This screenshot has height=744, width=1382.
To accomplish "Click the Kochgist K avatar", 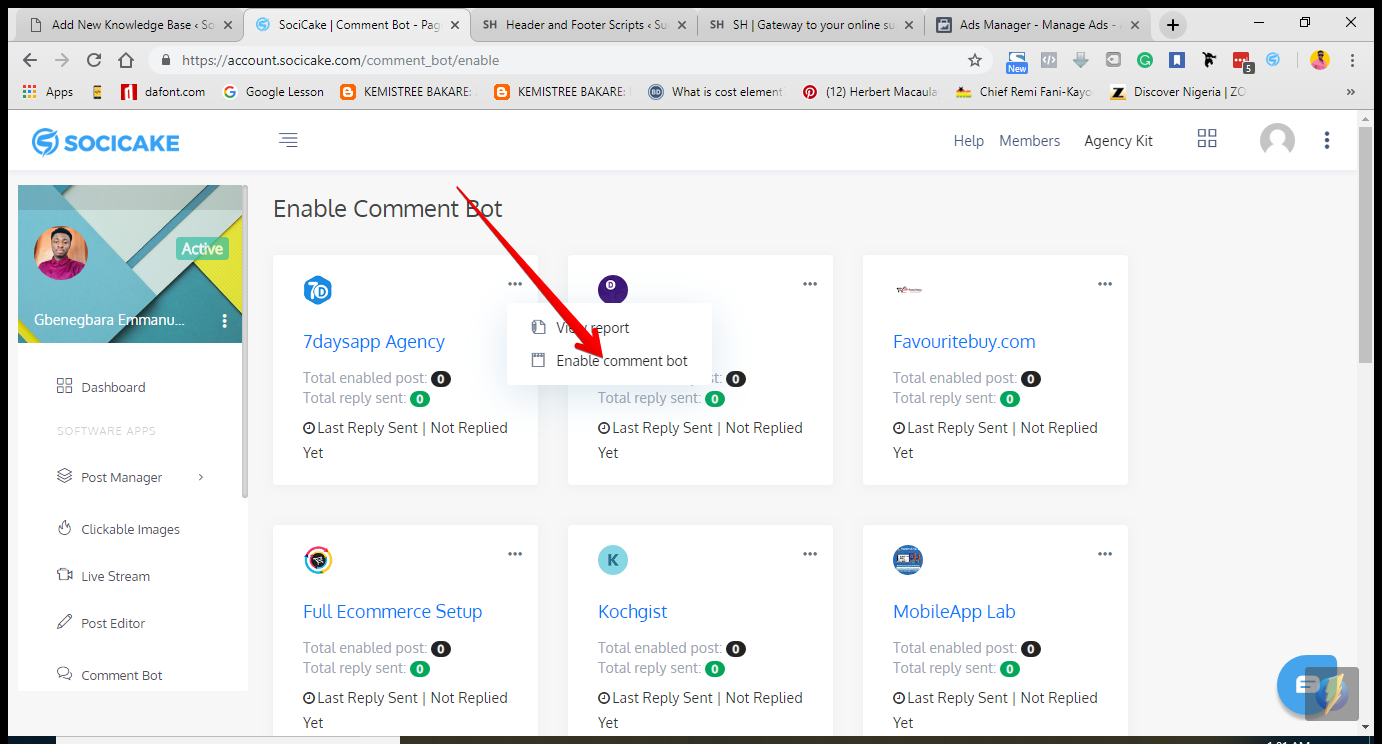I will (x=613, y=560).
